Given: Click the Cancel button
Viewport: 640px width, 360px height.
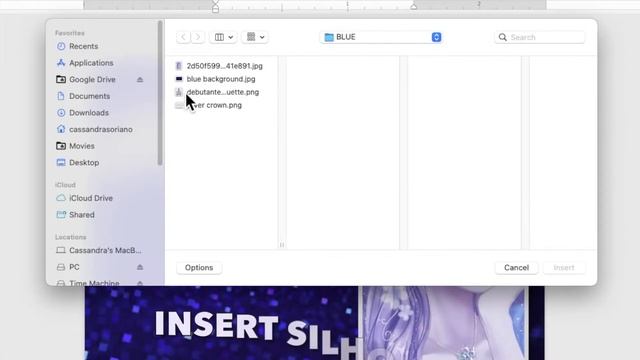Looking at the screenshot, I should coord(516,268).
